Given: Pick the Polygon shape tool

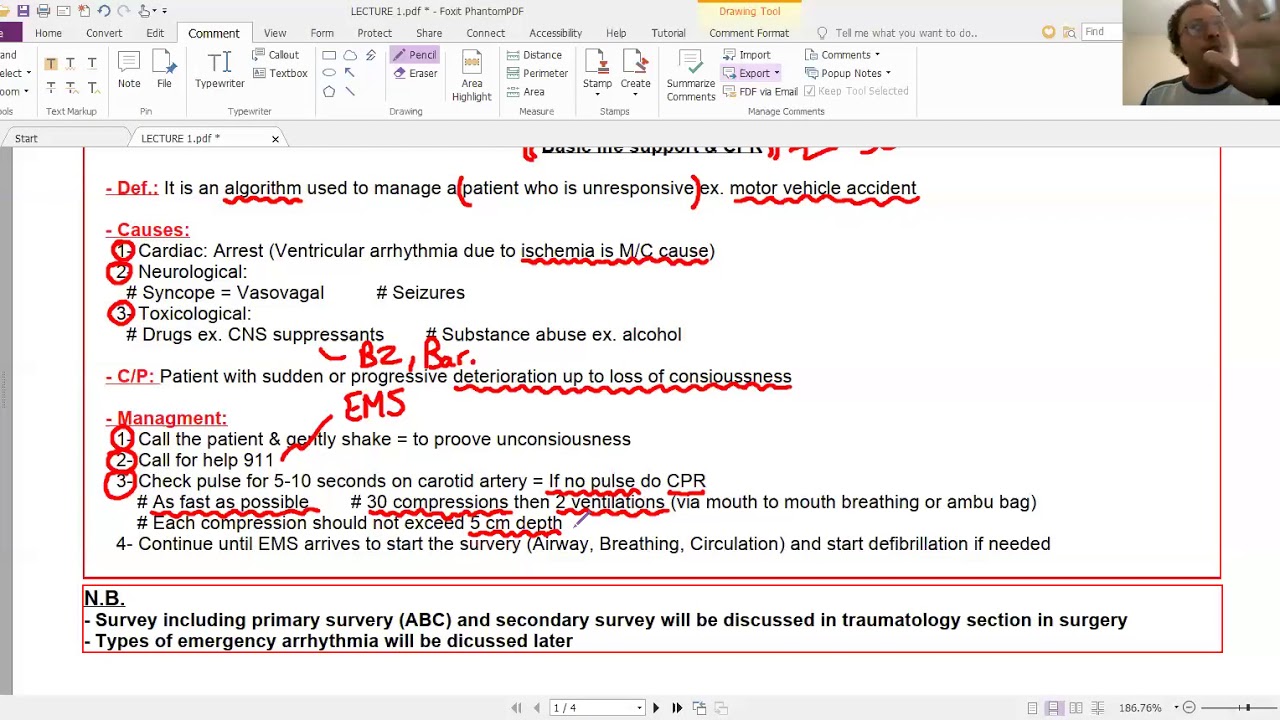Looking at the screenshot, I should tap(329, 91).
